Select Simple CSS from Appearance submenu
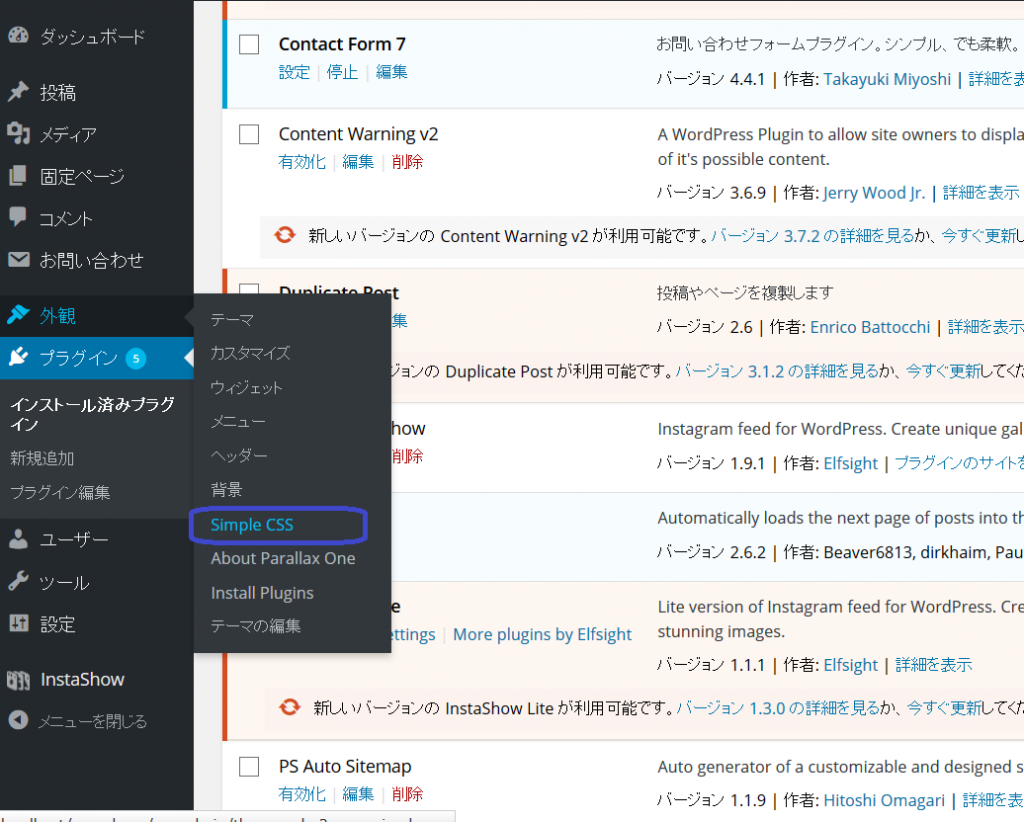Screen dimensions: 1024x822 [x=252, y=525]
